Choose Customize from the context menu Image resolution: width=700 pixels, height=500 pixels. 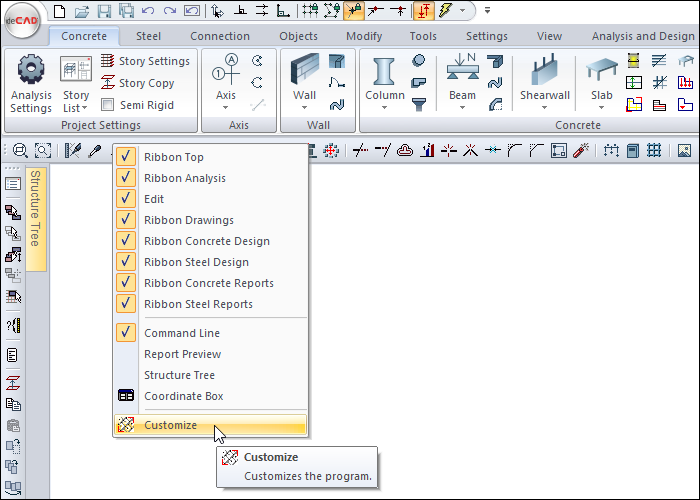171,425
